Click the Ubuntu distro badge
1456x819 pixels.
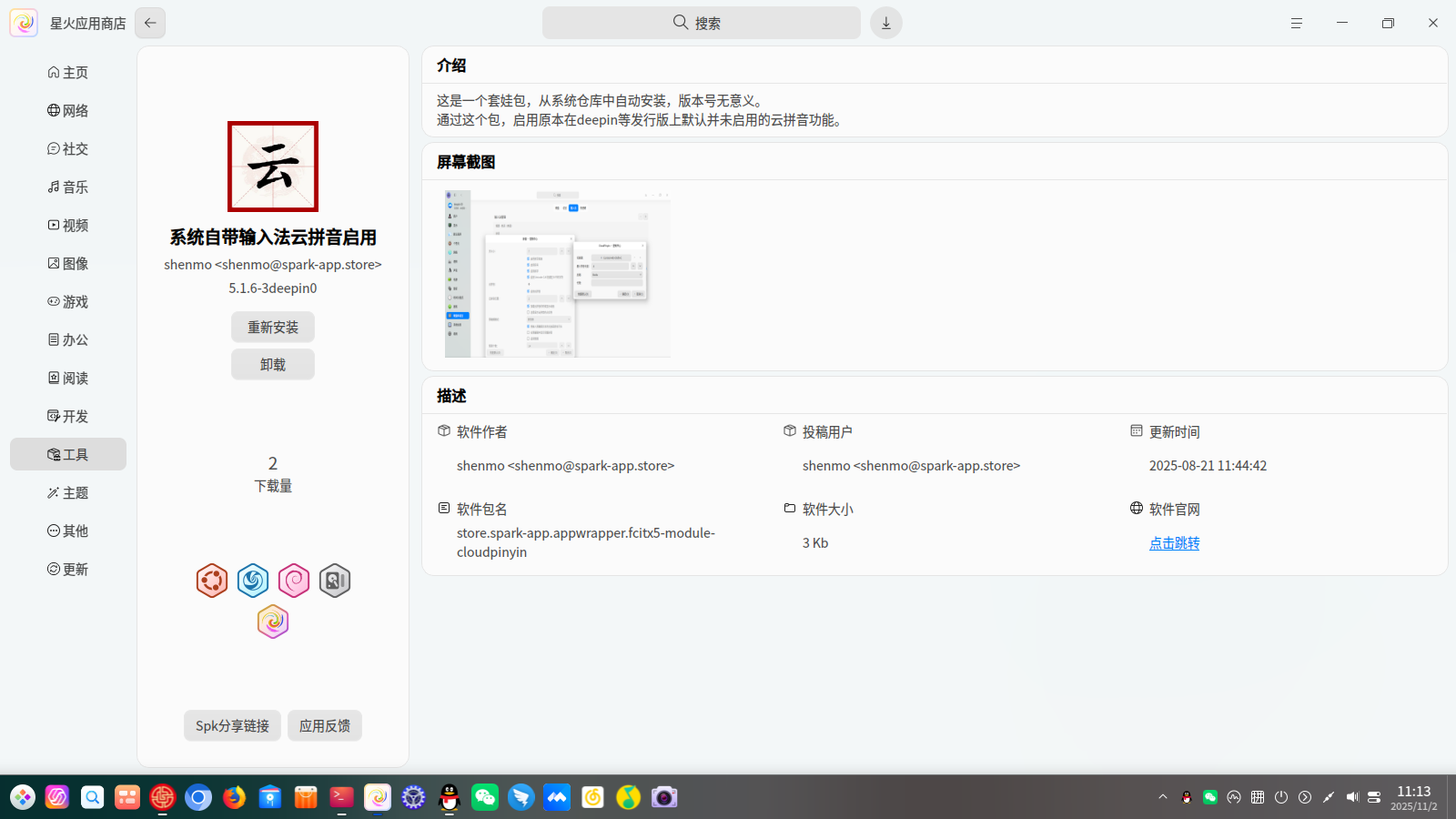tap(212, 581)
